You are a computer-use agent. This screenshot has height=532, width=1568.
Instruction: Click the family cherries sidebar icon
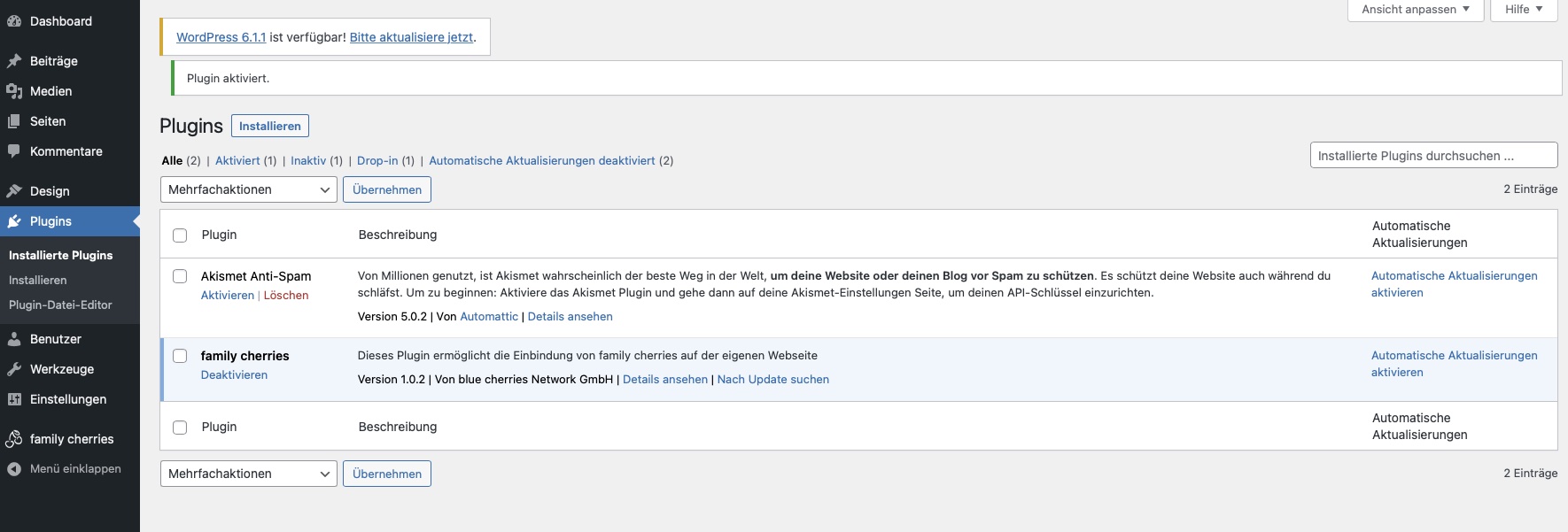click(x=14, y=439)
